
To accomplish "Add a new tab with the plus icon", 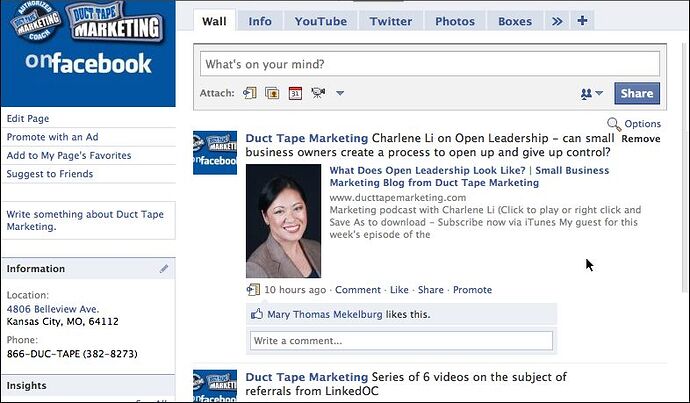I will pyautogui.click(x=582, y=21).
